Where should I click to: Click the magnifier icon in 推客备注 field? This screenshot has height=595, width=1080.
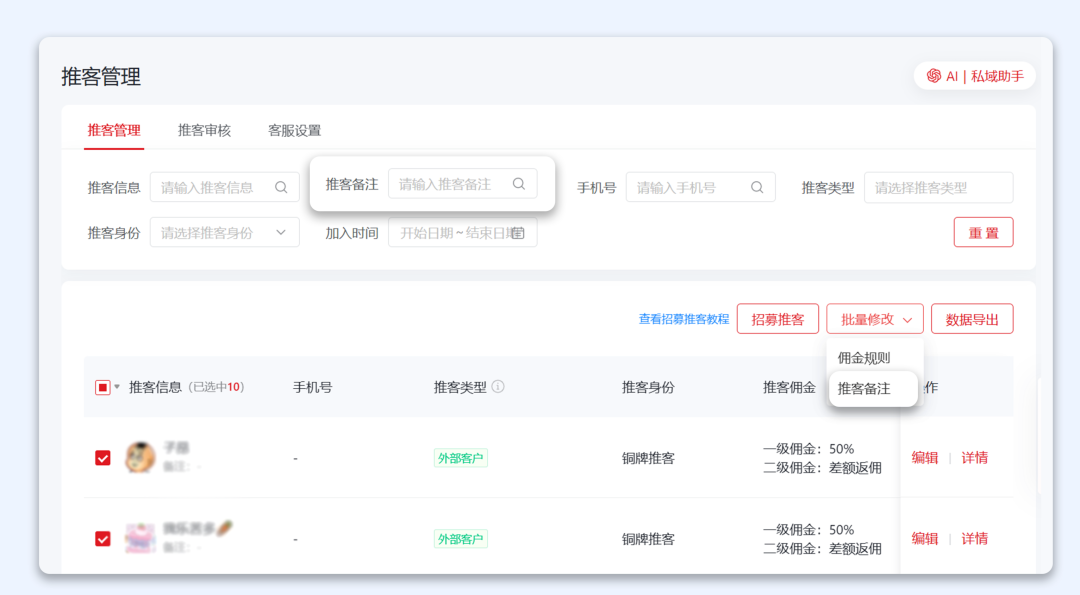coord(519,183)
